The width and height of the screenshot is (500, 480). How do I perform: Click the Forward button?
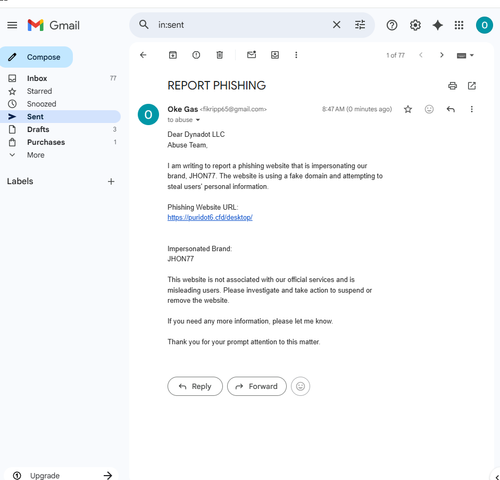coord(257,386)
